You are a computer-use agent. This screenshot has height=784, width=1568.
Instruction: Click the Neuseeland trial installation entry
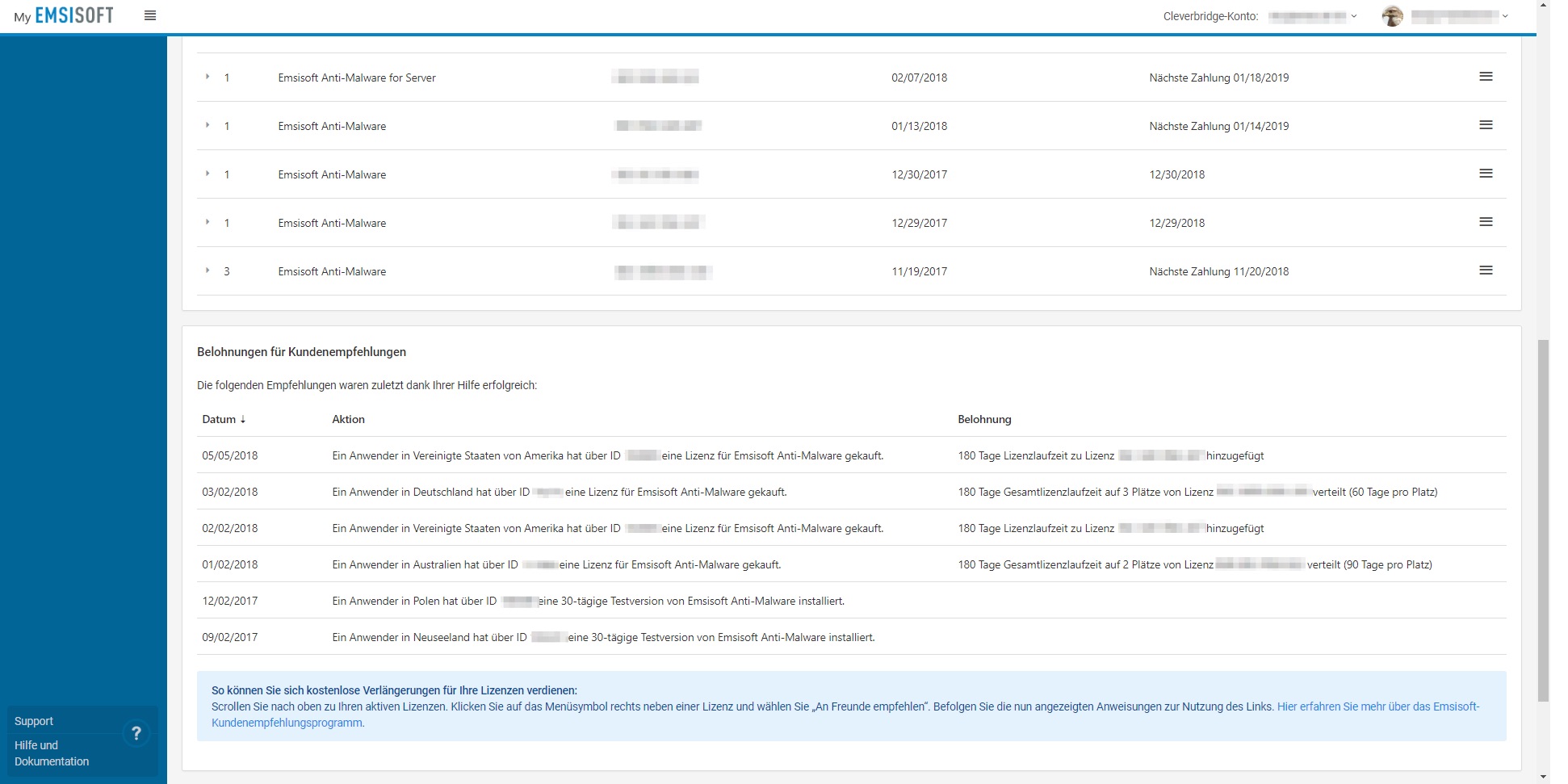(x=604, y=637)
